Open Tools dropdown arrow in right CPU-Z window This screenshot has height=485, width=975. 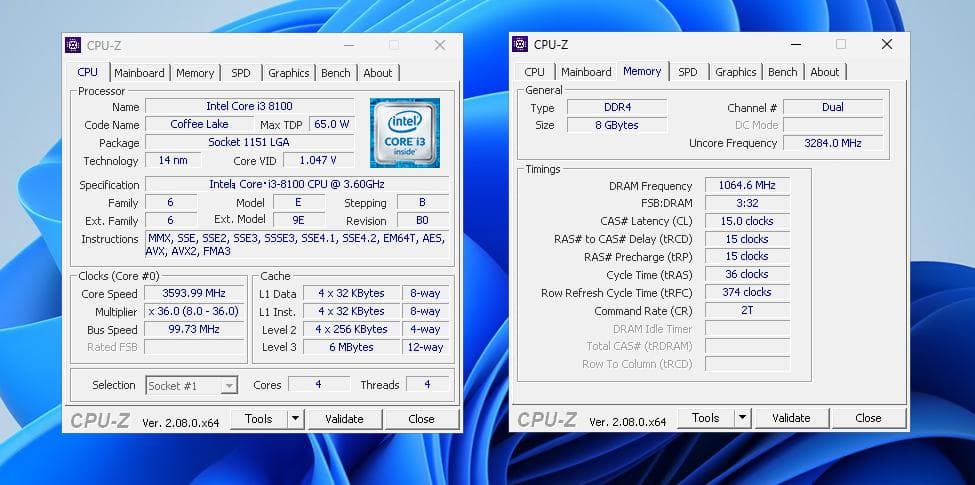(x=742, y=418)
